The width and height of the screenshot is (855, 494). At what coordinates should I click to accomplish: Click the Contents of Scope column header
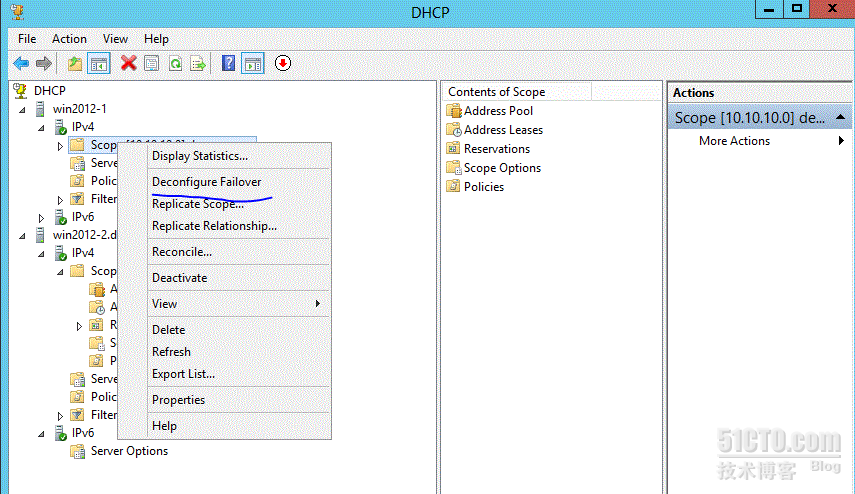(517, 92)
